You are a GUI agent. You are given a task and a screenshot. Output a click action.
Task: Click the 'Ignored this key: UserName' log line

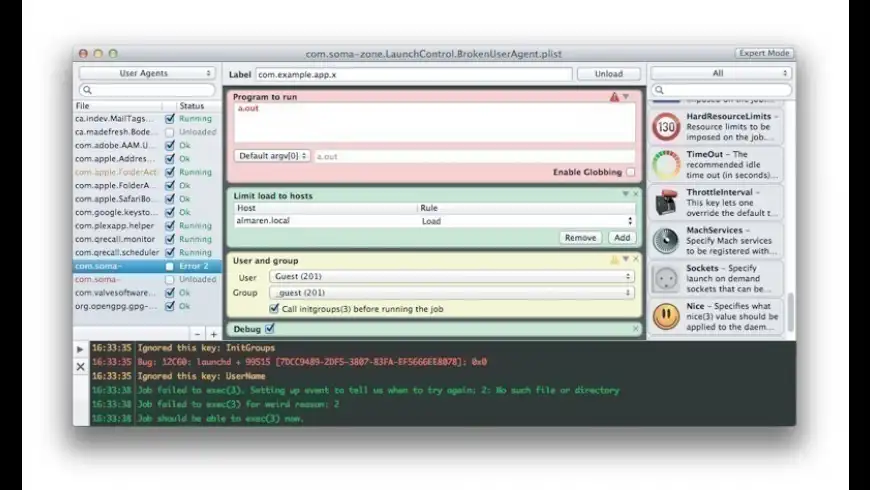[x=203, y=376]
